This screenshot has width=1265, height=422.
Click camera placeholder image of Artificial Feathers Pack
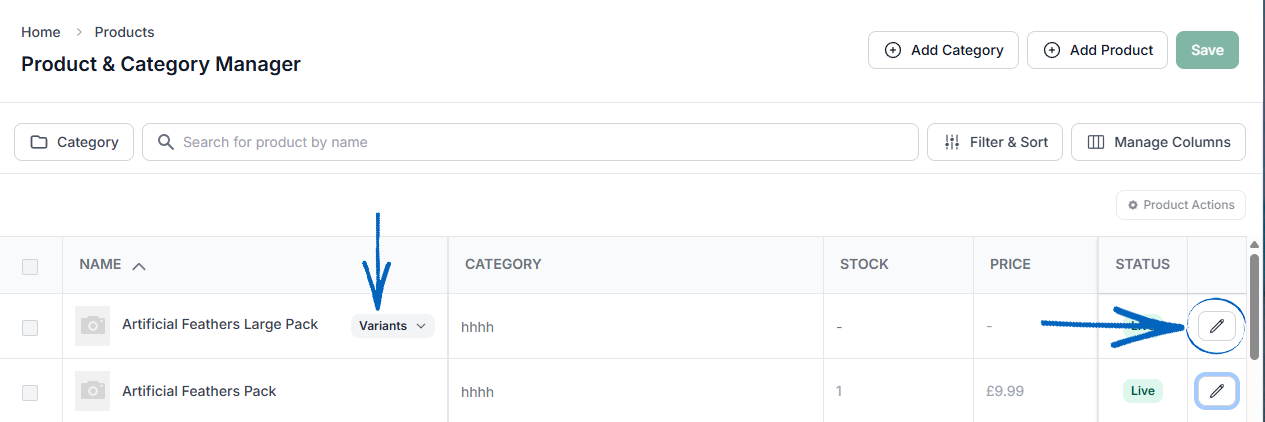[x=93, y=391]
